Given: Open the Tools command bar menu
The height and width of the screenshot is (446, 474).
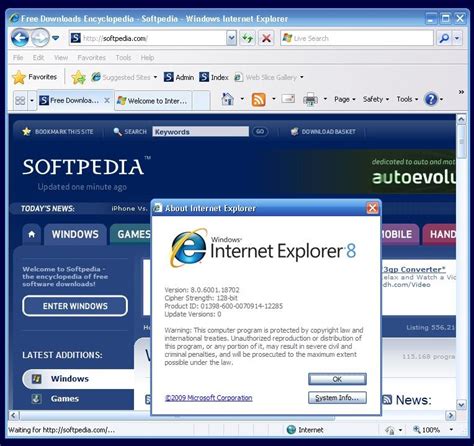Looking at the screenshot, I should (407, 99).
